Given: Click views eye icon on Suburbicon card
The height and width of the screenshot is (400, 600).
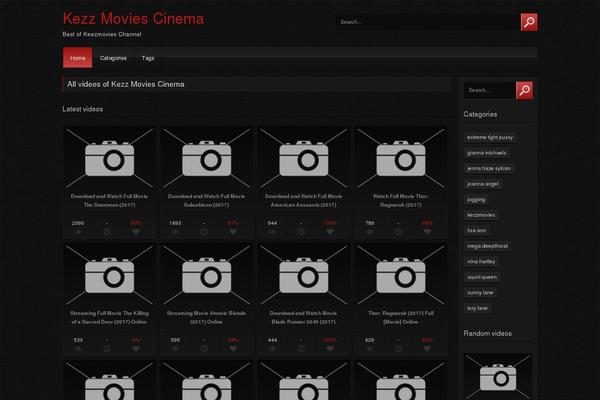Looking at the screenshot, I should click(x=175, y=232).
